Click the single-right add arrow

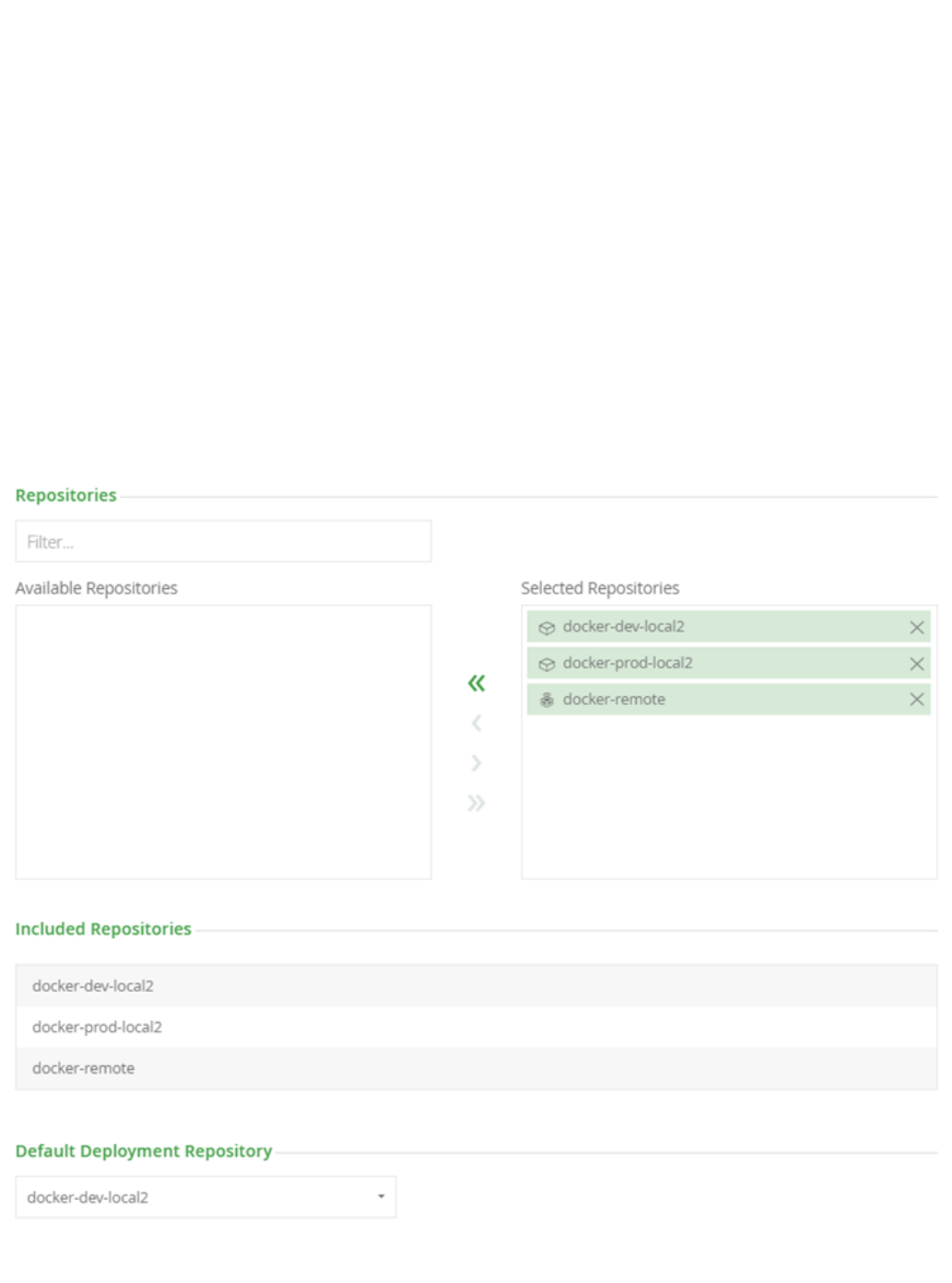[476, 763]
